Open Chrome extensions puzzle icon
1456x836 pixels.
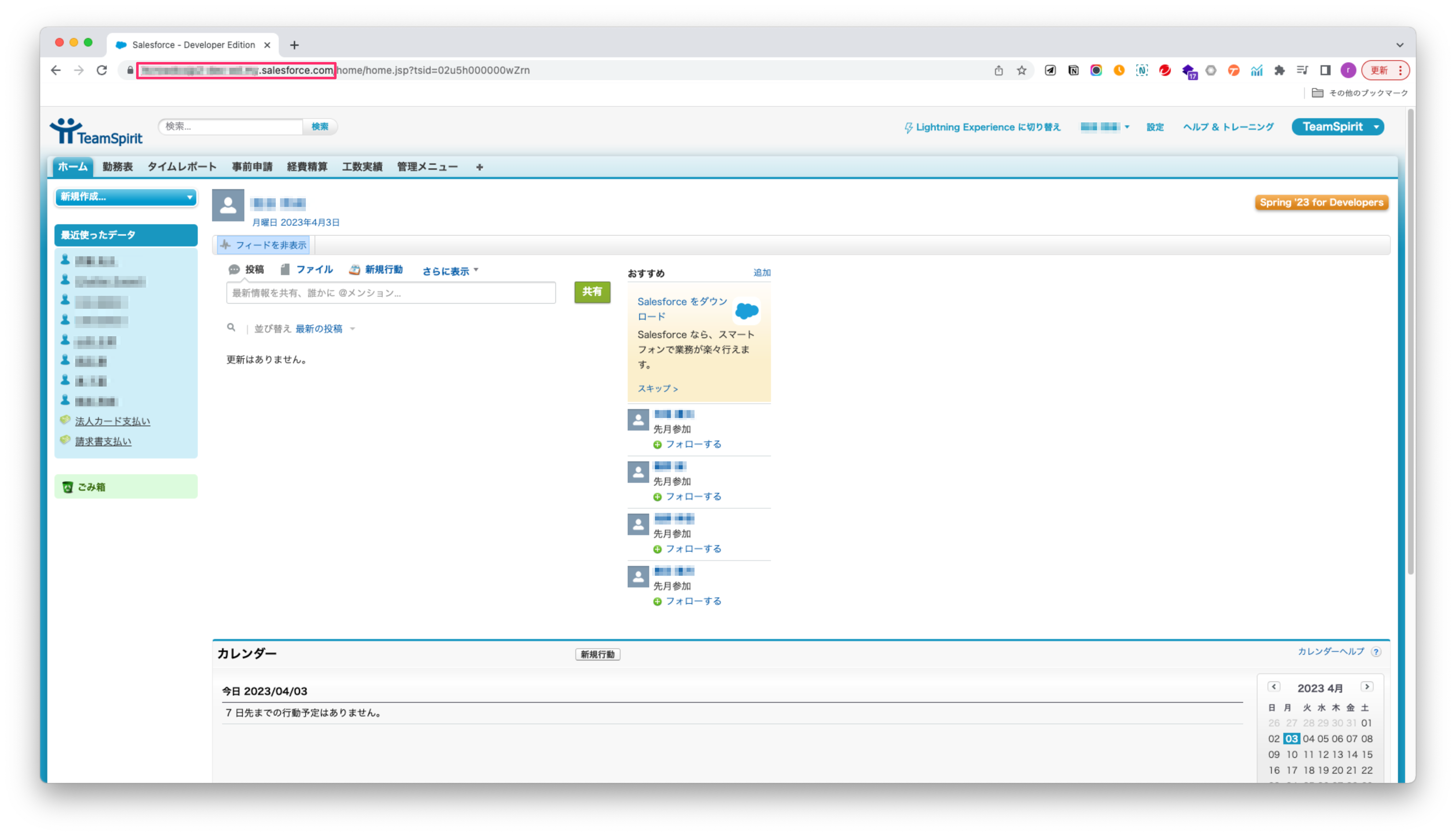click(1279, 70)
